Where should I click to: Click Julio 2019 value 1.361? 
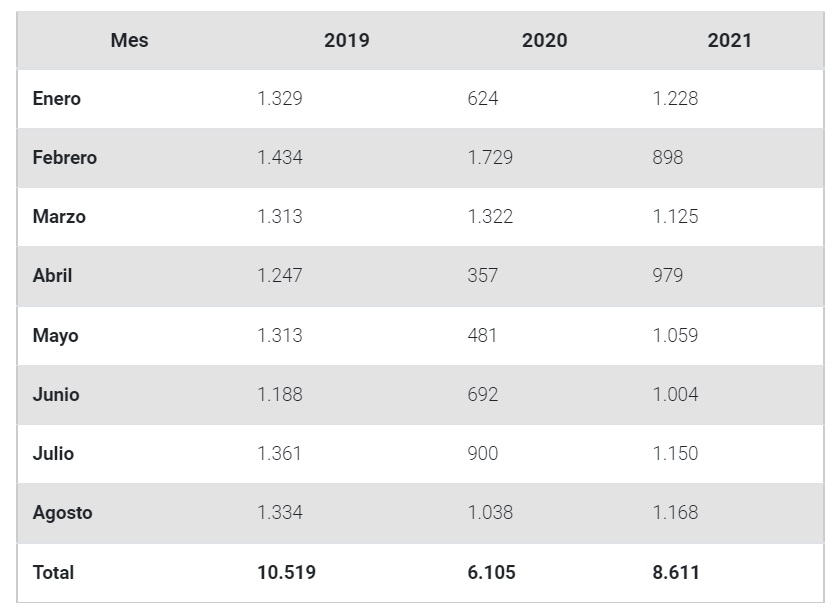pyautogui.click(x=279, y=453)
